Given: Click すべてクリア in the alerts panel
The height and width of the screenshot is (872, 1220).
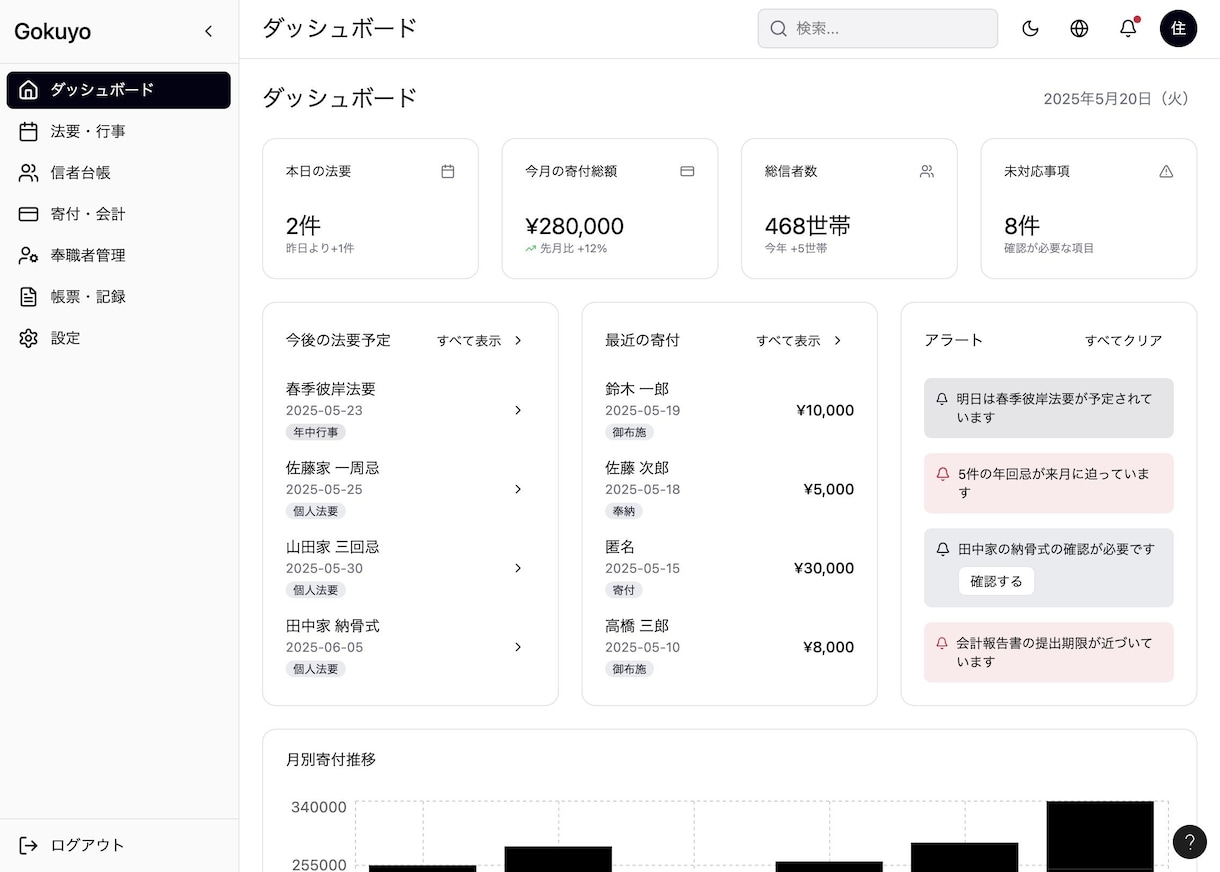Looking at the screenshot, I should pos(1124,340).
